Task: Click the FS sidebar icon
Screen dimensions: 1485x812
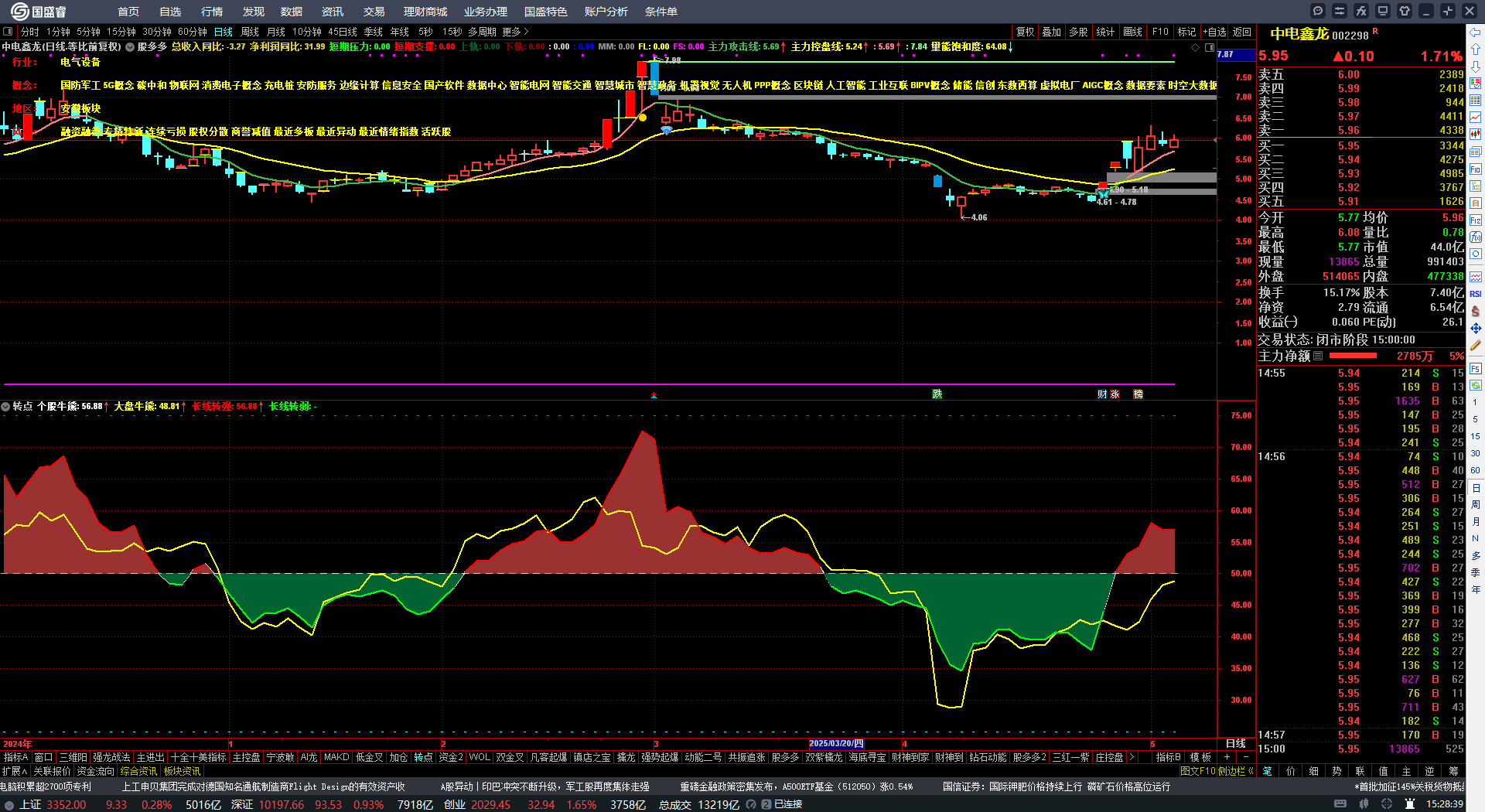Action: [1476, 368]
